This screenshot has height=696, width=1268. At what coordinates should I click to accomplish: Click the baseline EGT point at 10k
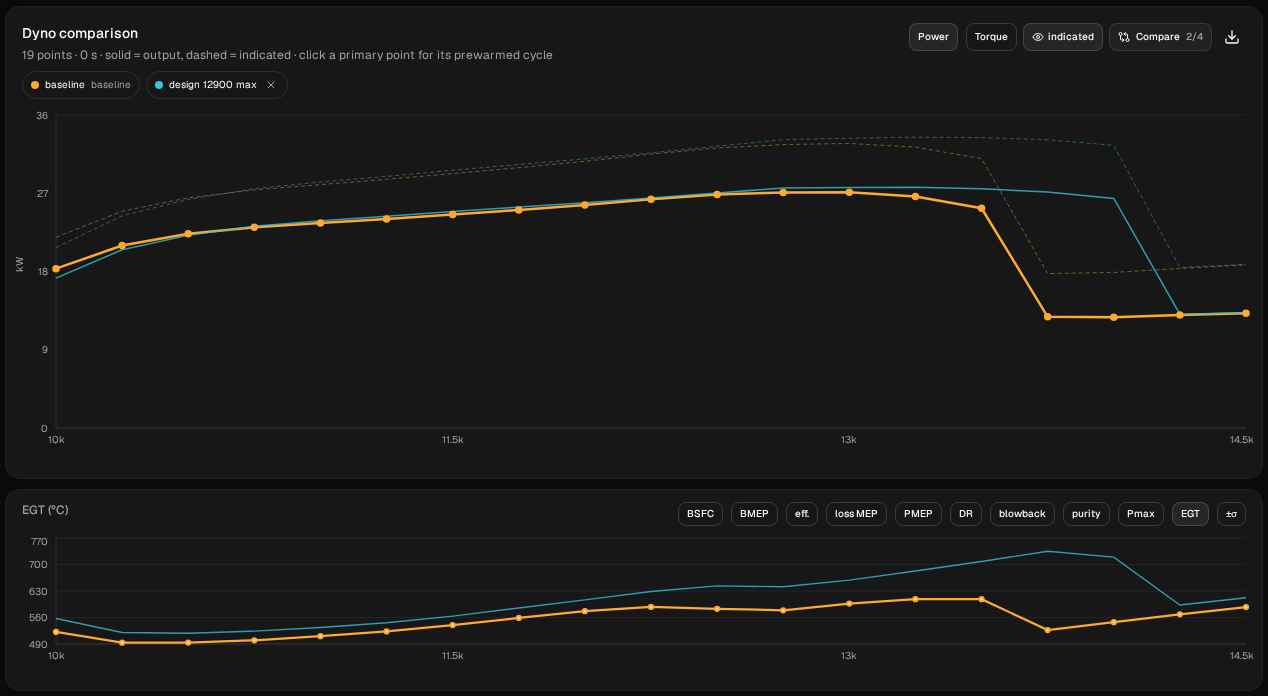[x=56, y=632]
